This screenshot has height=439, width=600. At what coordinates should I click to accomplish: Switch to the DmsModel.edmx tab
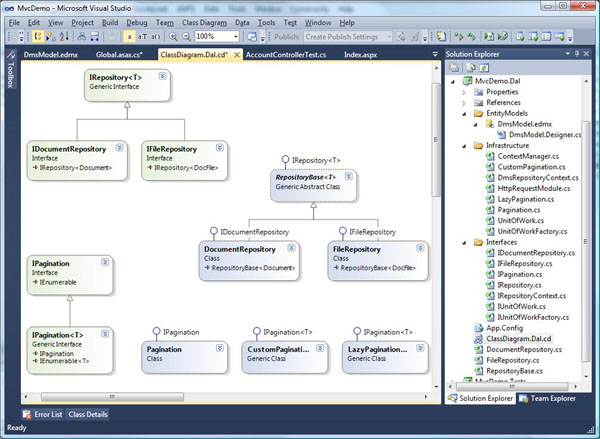click(x=51, y=55)
